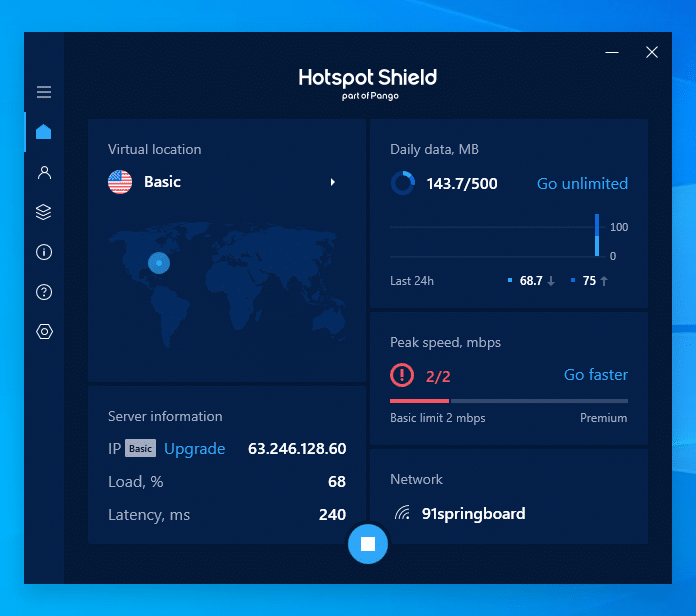Expand the virtual location arrow
This screenshot has height=616, width=696.
click(333, 182)
